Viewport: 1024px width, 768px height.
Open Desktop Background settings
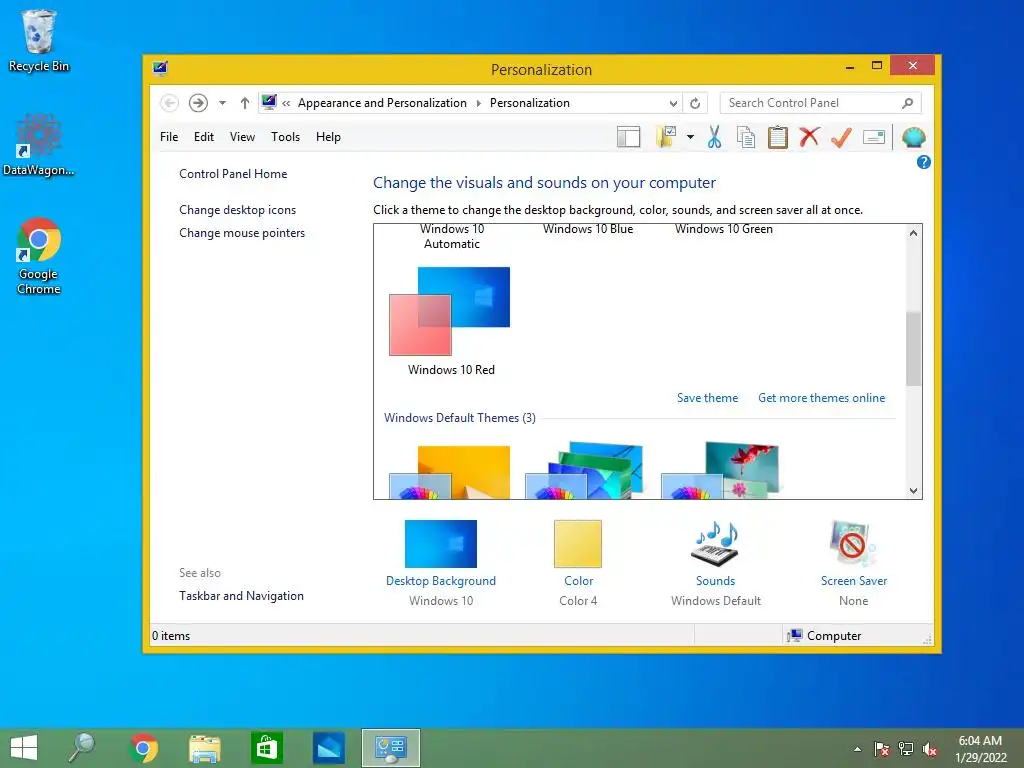(x=441, y=544)
